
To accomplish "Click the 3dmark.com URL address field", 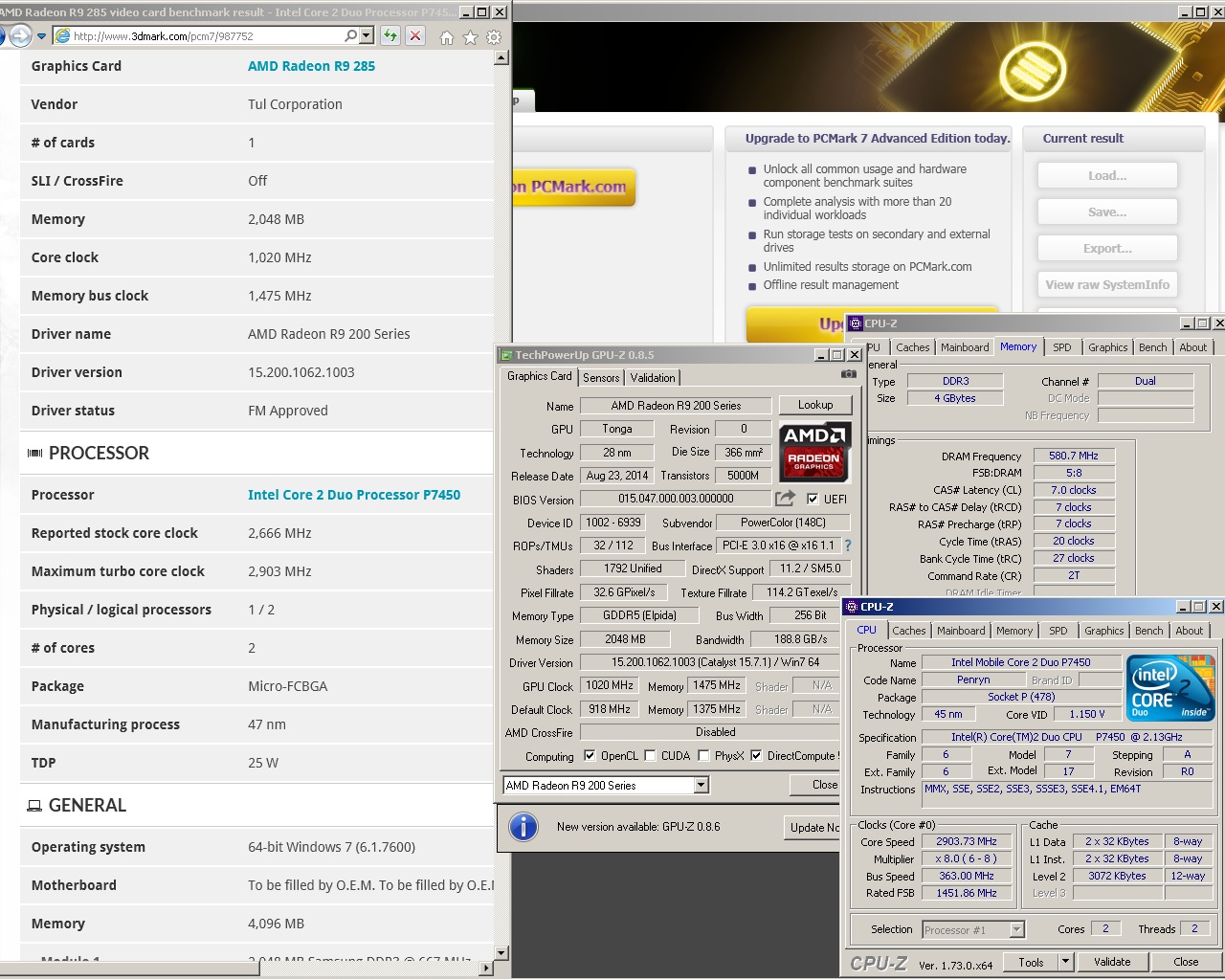I will tap(207, 36).
